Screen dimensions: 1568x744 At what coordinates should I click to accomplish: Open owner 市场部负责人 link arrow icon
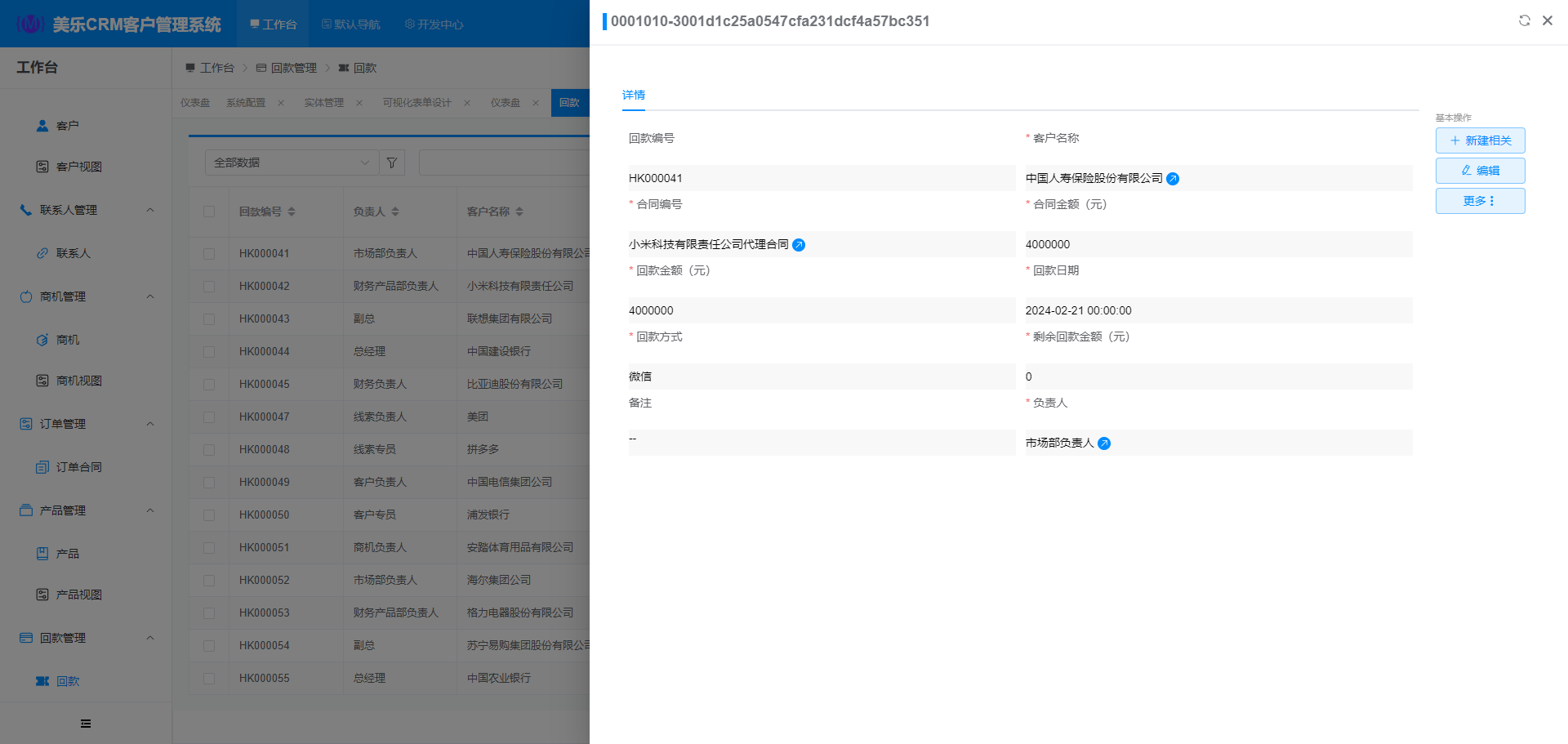[1104, 443]
